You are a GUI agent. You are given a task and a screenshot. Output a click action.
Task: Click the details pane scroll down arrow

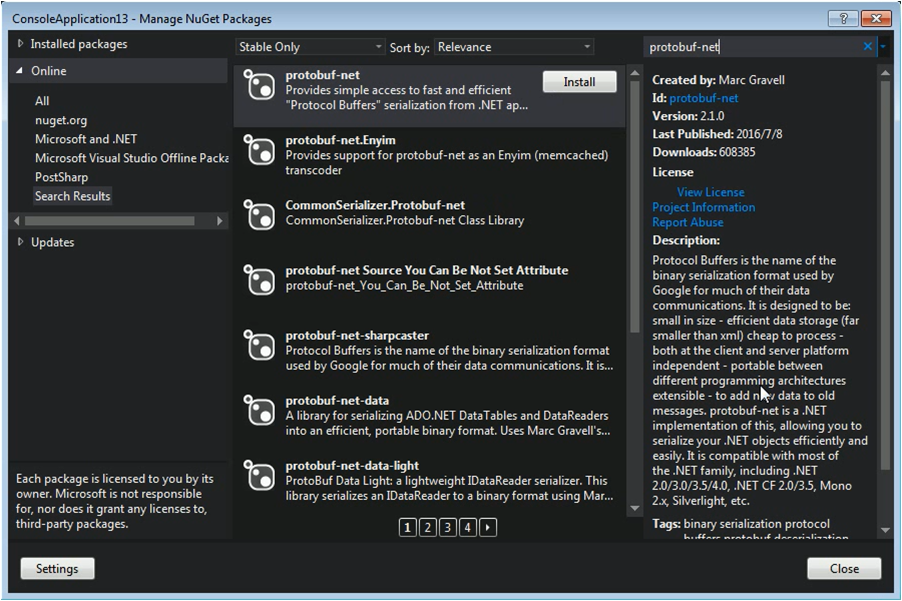(885, 530)
